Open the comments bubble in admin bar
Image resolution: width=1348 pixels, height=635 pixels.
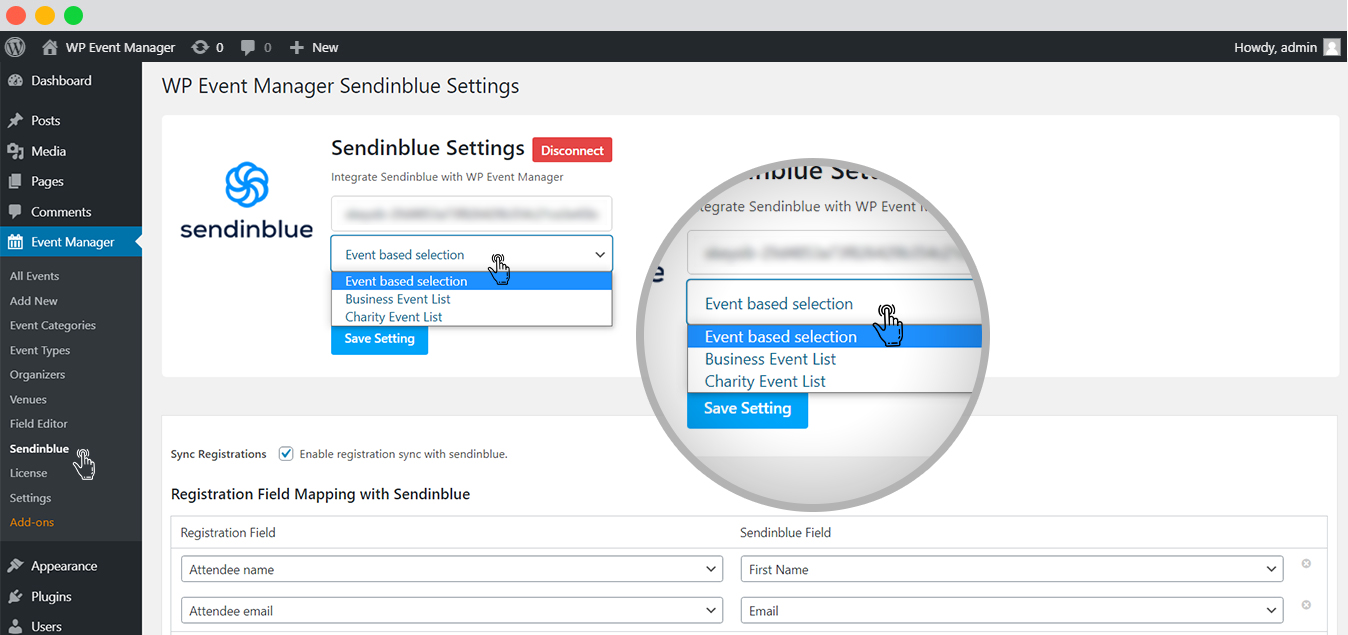click(256, 47)
